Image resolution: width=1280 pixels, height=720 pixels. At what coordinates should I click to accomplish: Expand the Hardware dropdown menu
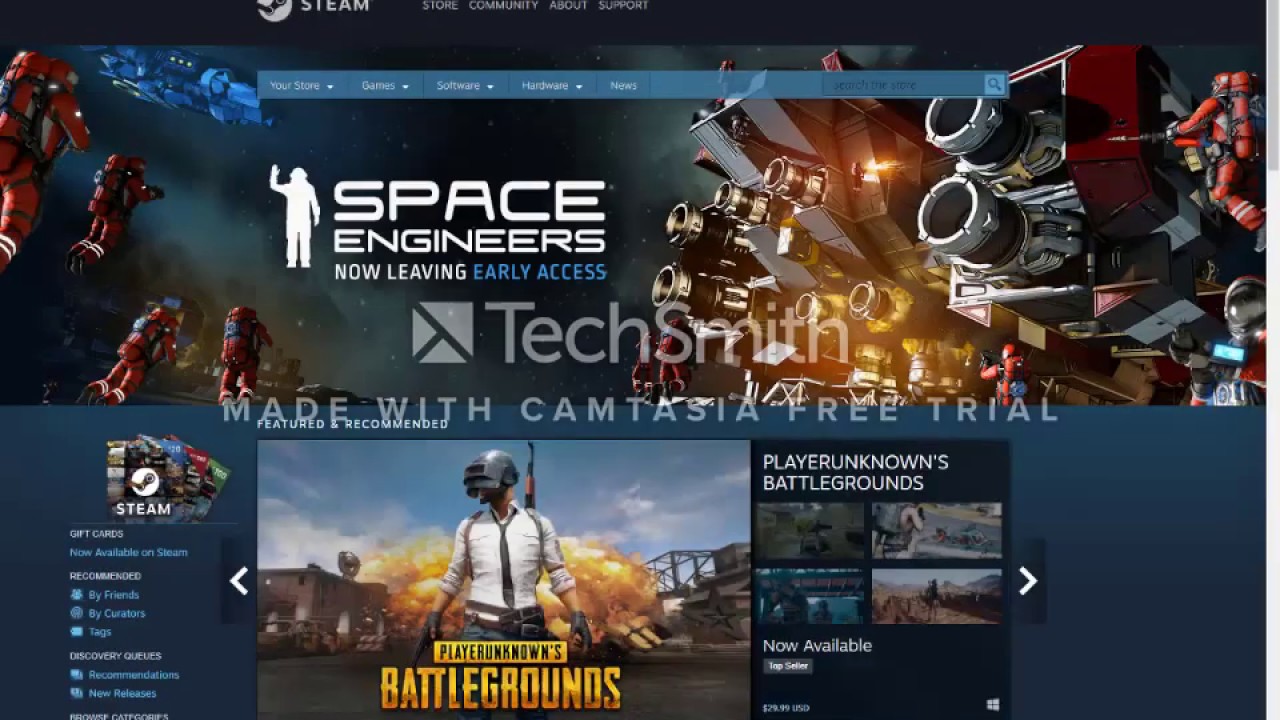pyautogui.click(x=552, y=86)
